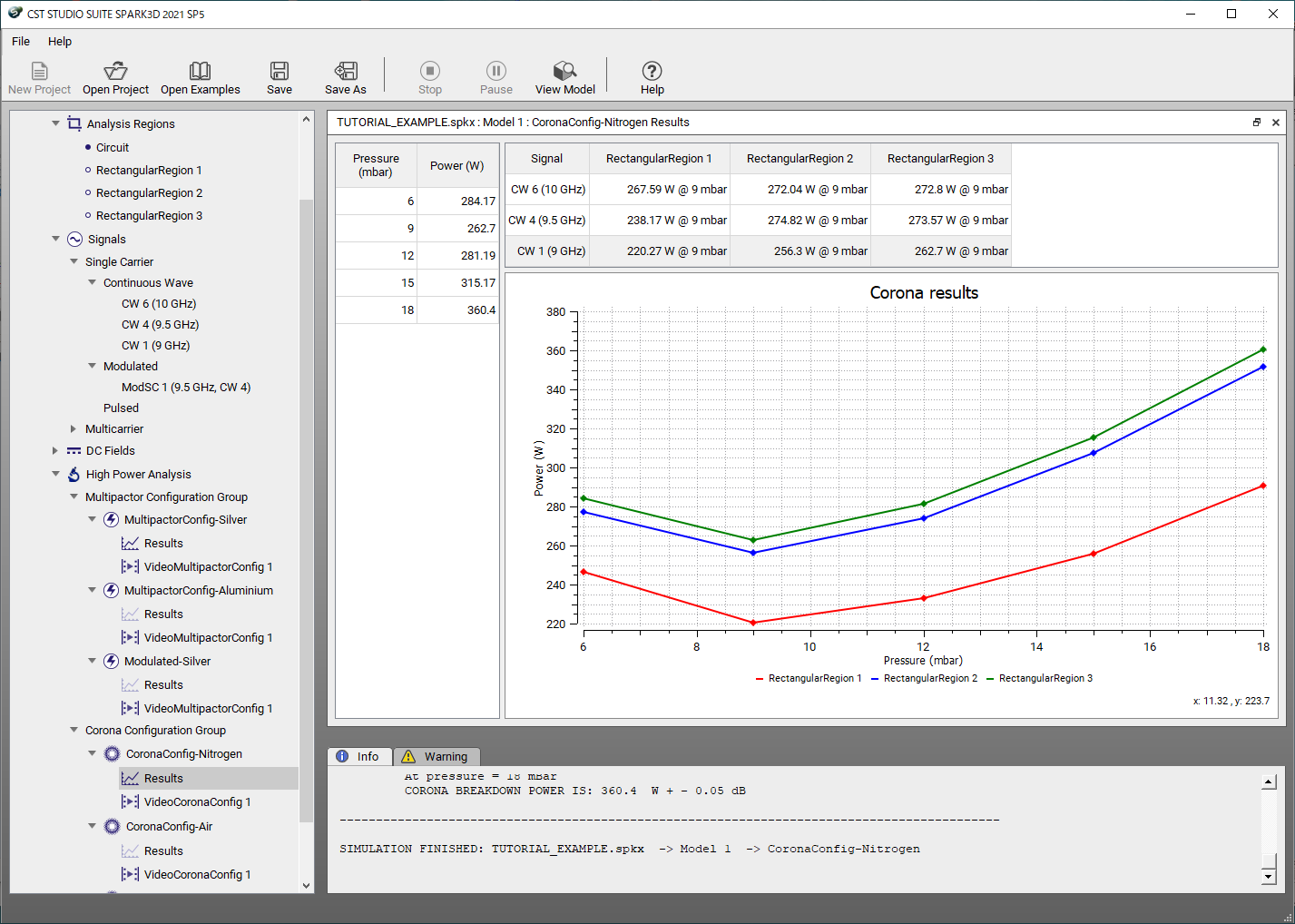Stop the simulation with Stop icon
Image resolution: width=1295 pixels, height=924 pixels.
430,71
